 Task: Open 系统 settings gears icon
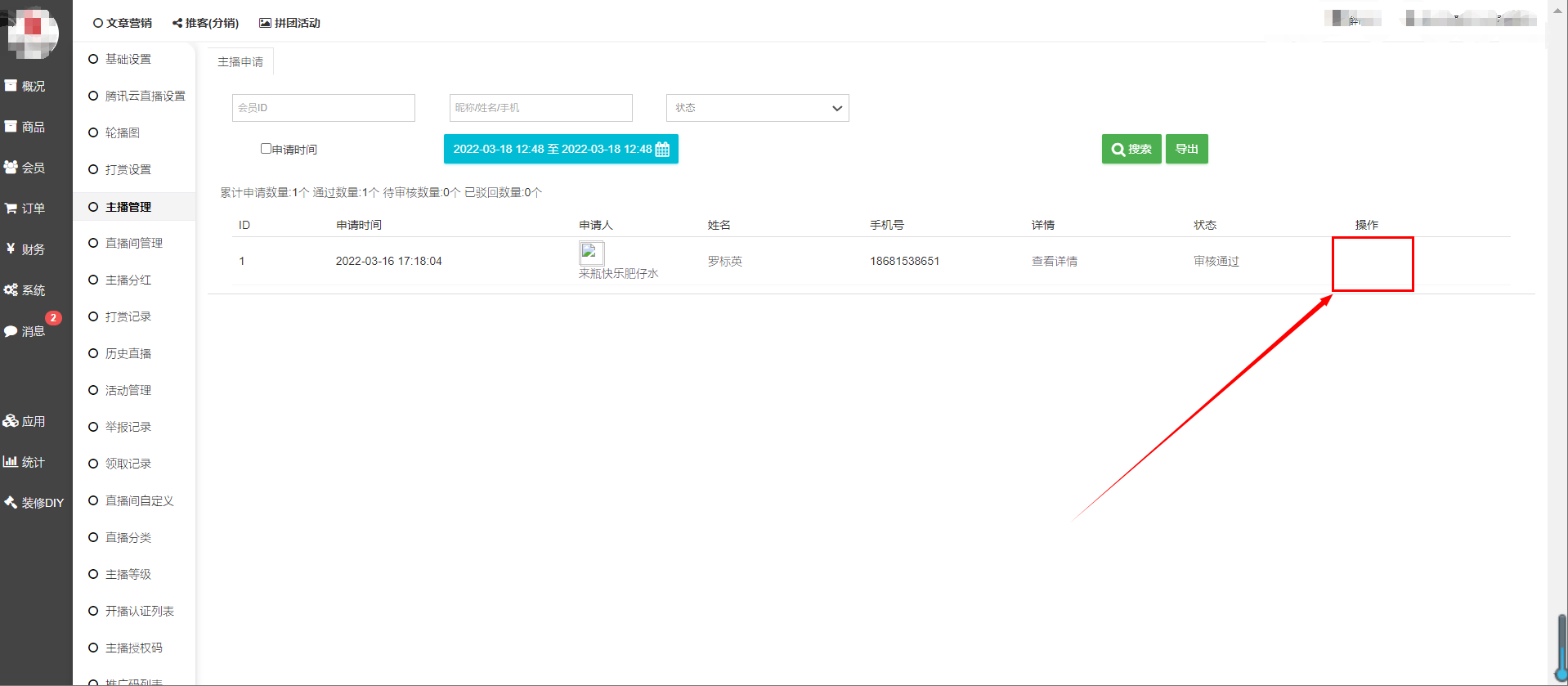point(11,290)
